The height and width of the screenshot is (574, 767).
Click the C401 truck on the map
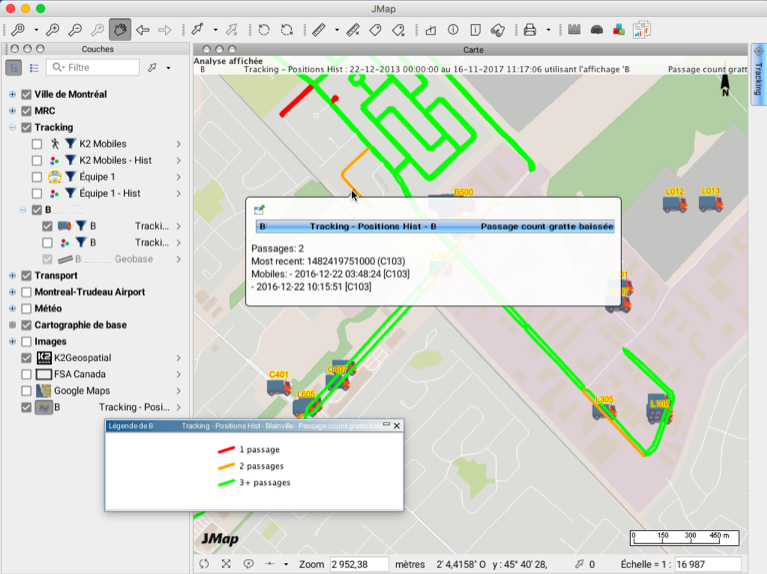[279, 387]
